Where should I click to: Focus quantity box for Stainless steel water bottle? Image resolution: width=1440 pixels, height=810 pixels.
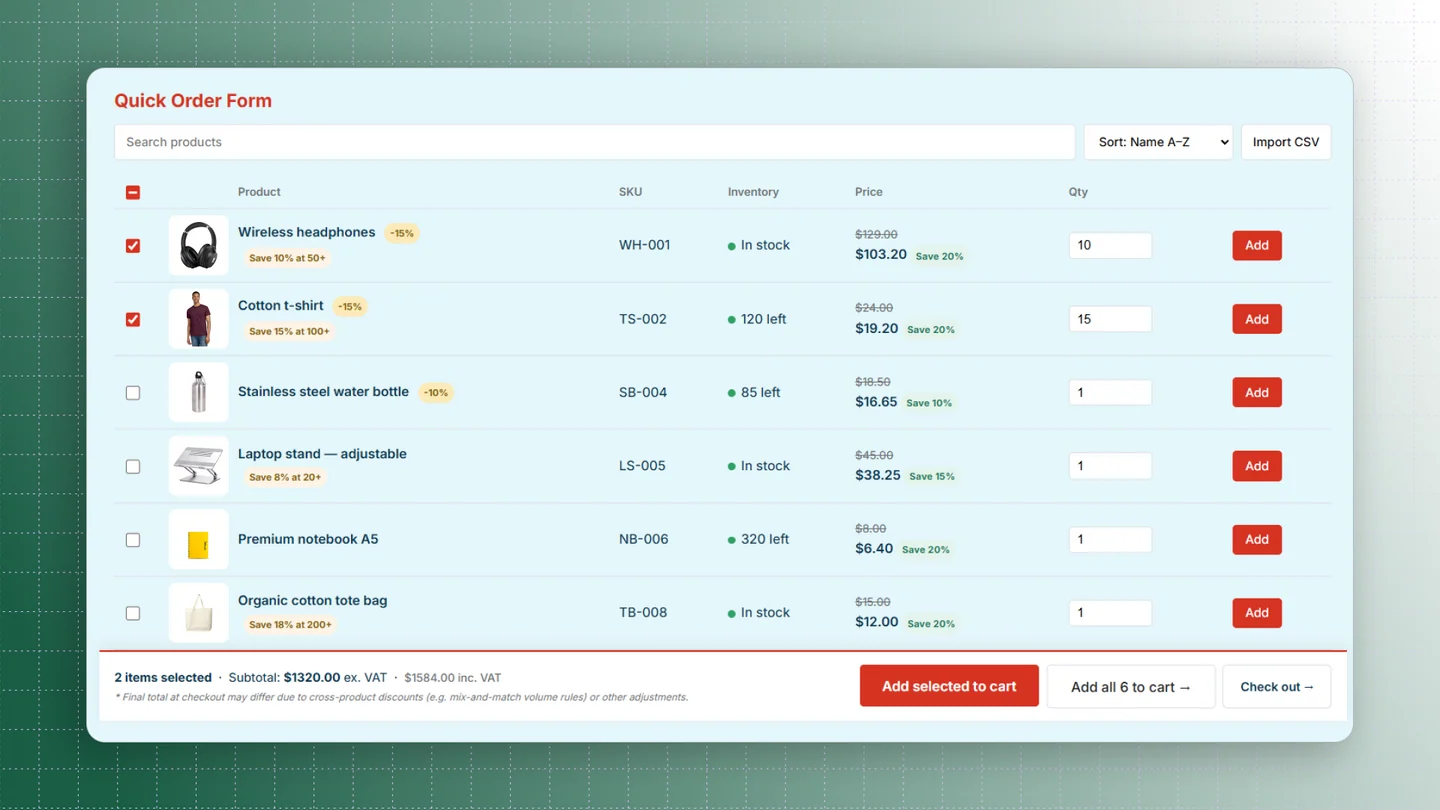(1110, 393)
